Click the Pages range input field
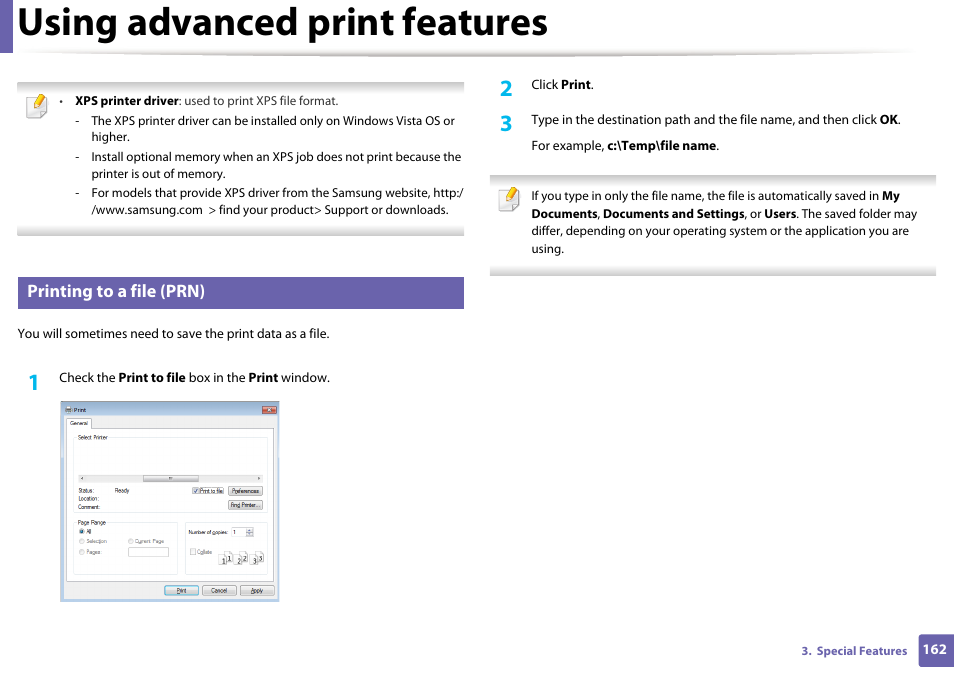This screenshot has width=954, height=675. coord(148,552)
